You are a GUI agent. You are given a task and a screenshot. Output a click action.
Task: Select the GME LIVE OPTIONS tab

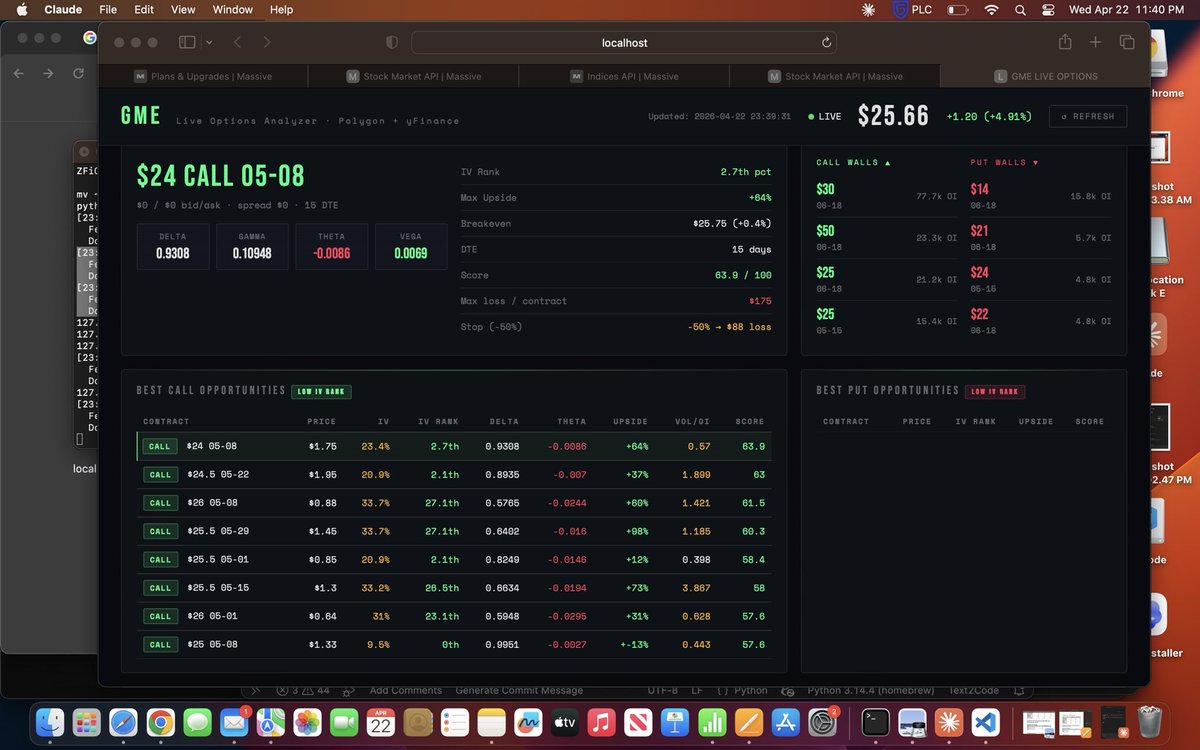(x=1045, y=76)
